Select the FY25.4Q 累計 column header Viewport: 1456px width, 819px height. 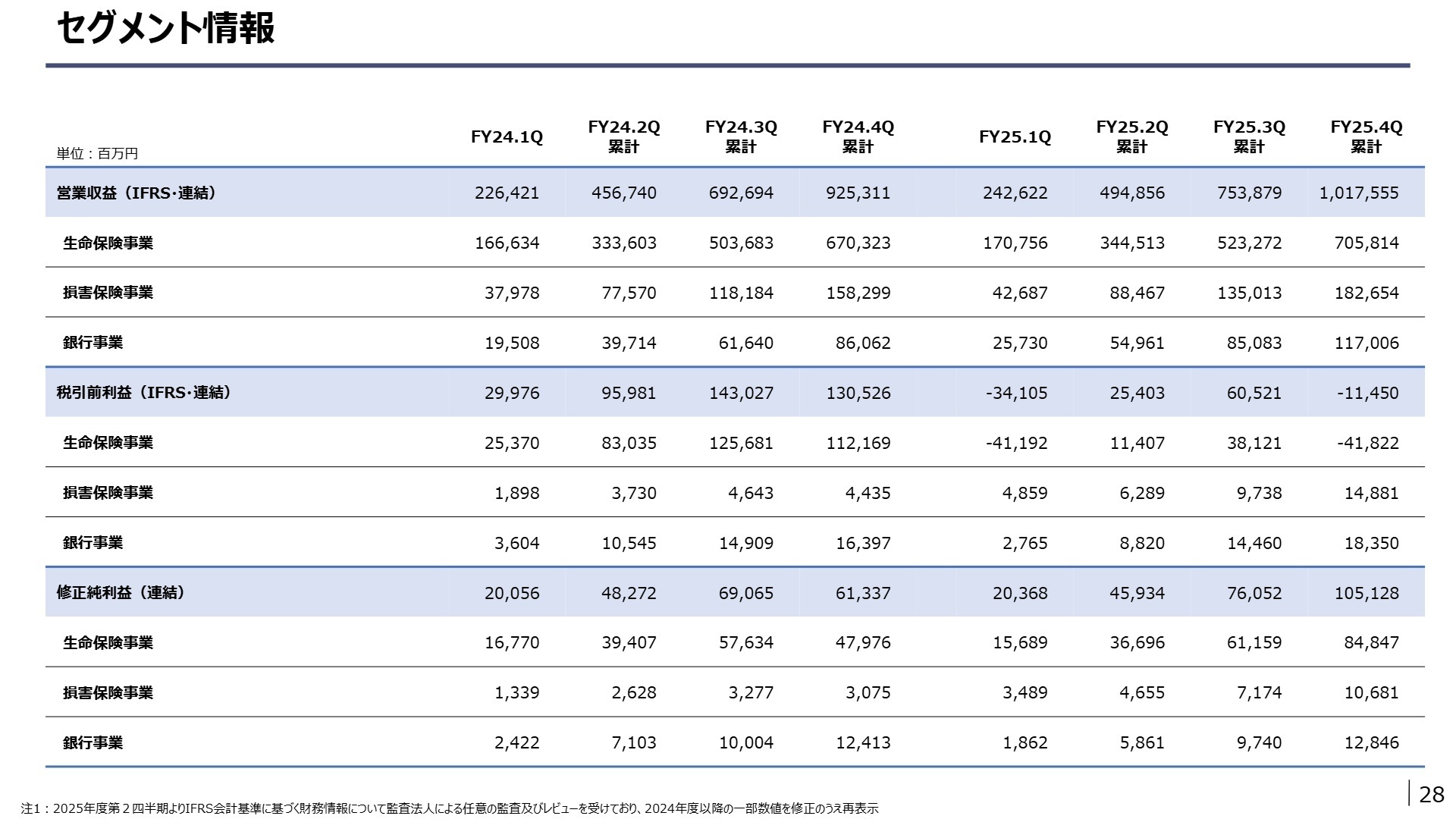click(x=1366, y=137)
